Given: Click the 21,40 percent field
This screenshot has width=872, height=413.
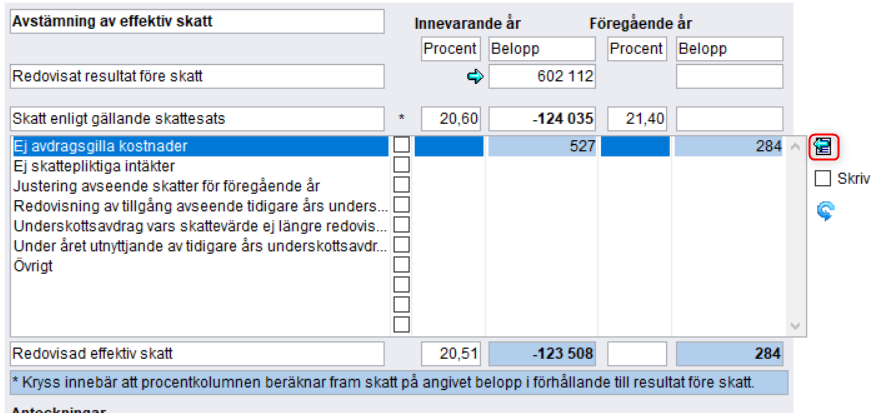Looking at the screenshot, I should click(x=637, y=119).
